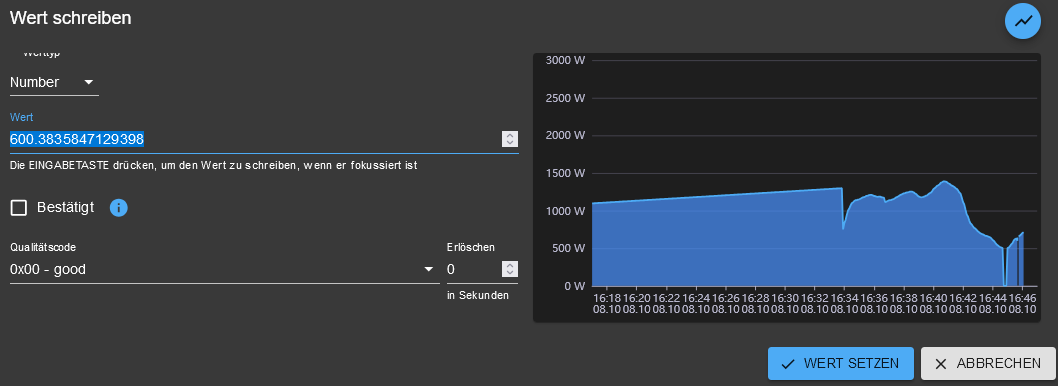The height and width of the screenshot is (386, 1058).
Task: Click the 'Wert schreiben' dialog title
Action: [70, 18]
